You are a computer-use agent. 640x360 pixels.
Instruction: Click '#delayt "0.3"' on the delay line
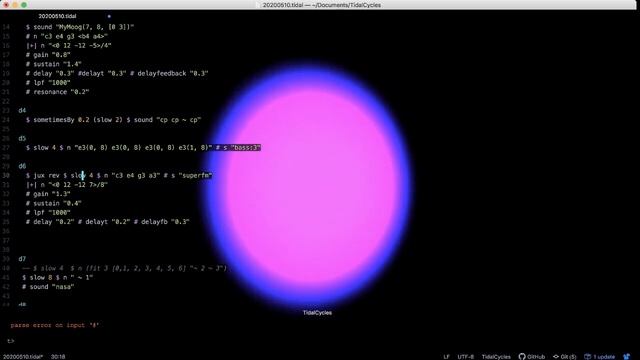coord(102,73)
